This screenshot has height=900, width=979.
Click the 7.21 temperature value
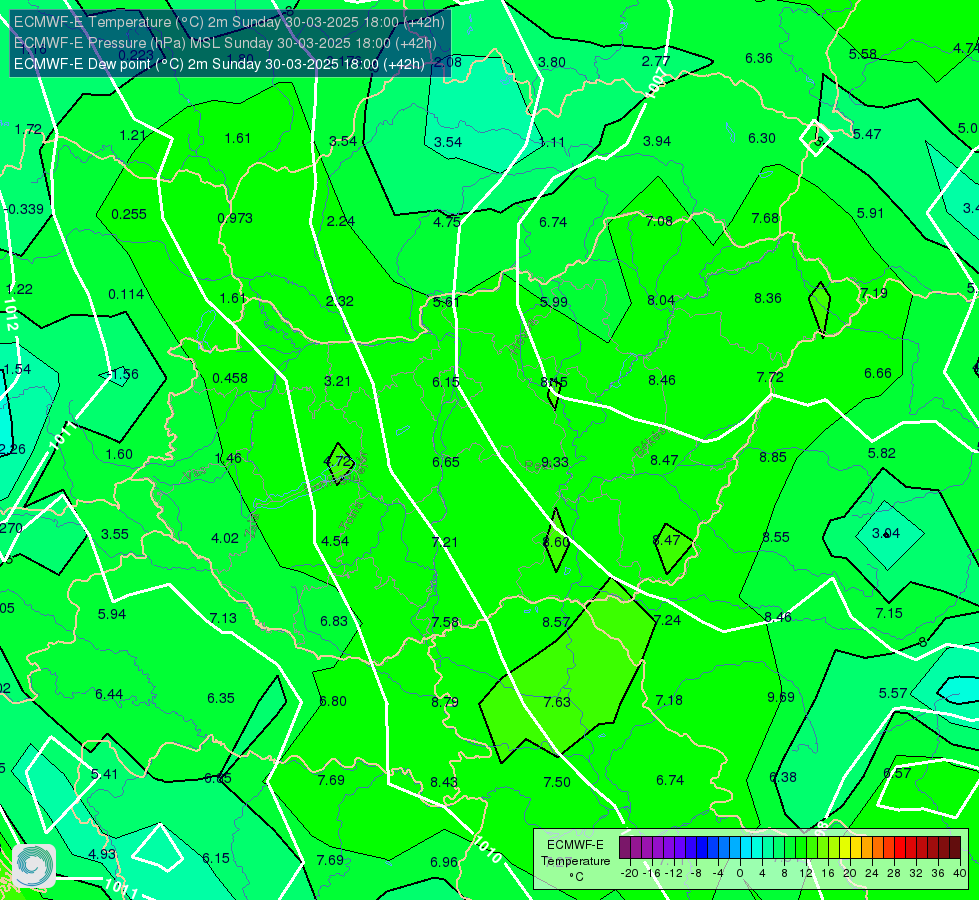pyautogui.click(x=445, y=542)
